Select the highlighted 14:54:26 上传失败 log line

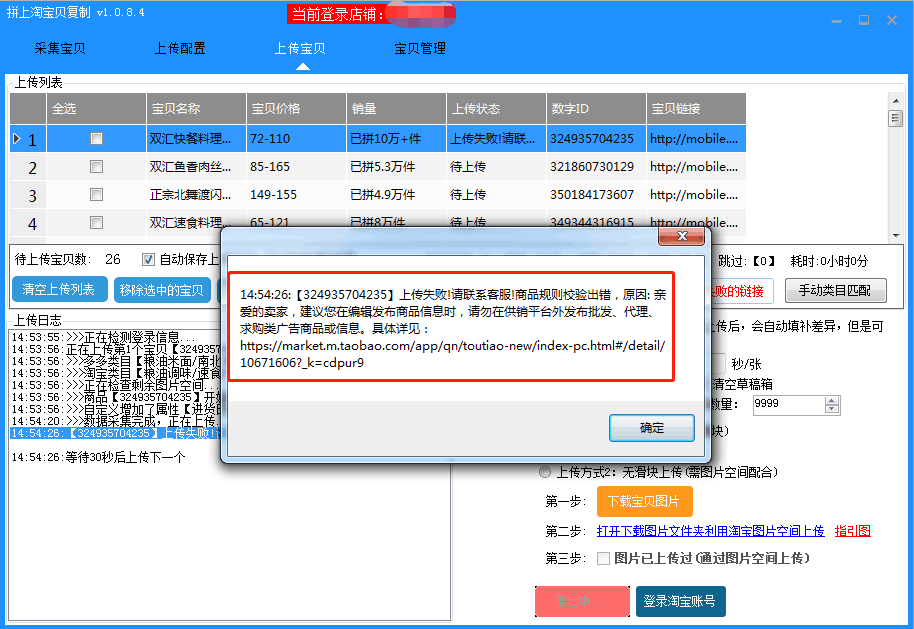pos(116,433)
